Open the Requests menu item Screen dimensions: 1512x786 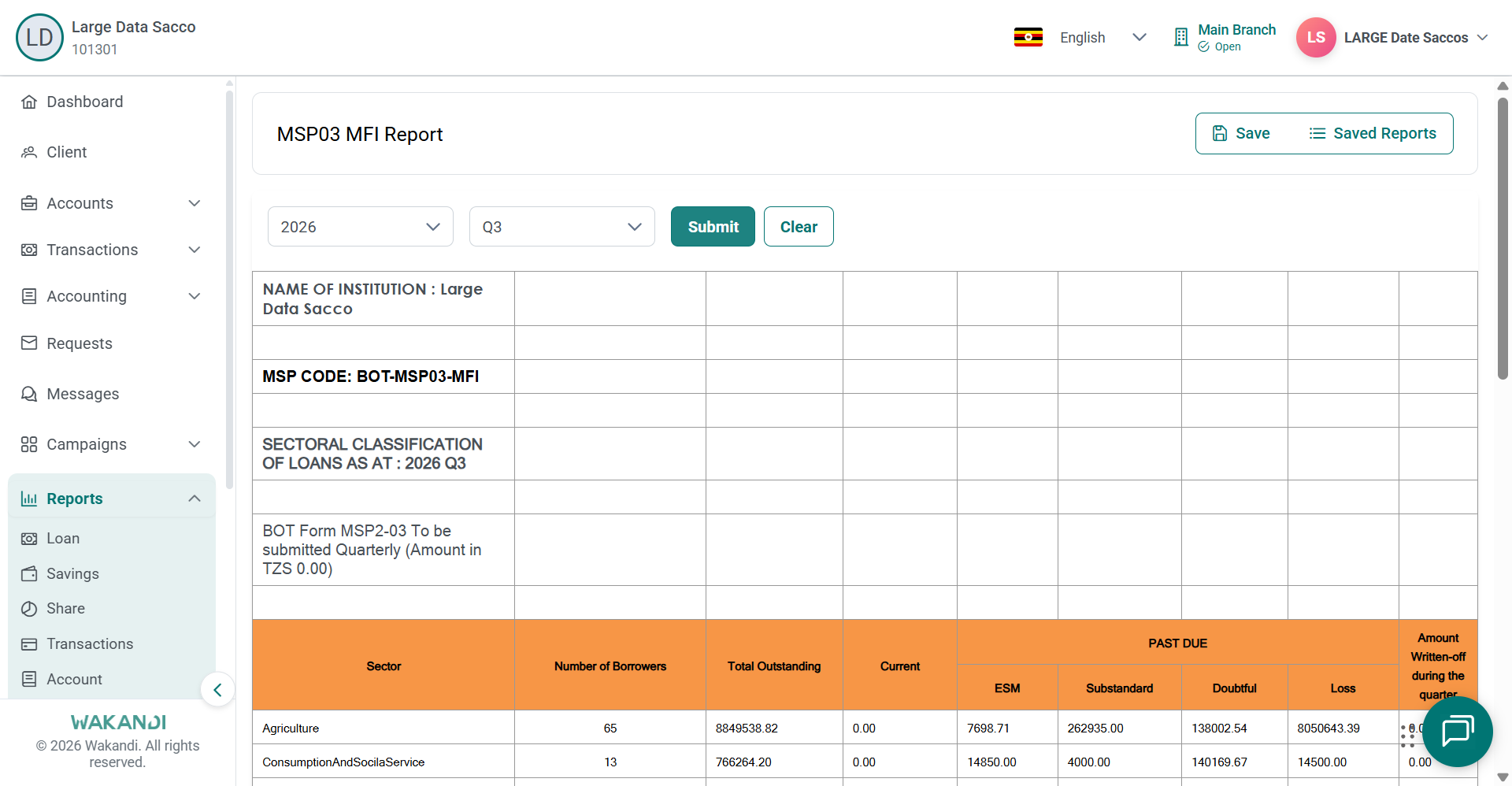tap(80, 343)
